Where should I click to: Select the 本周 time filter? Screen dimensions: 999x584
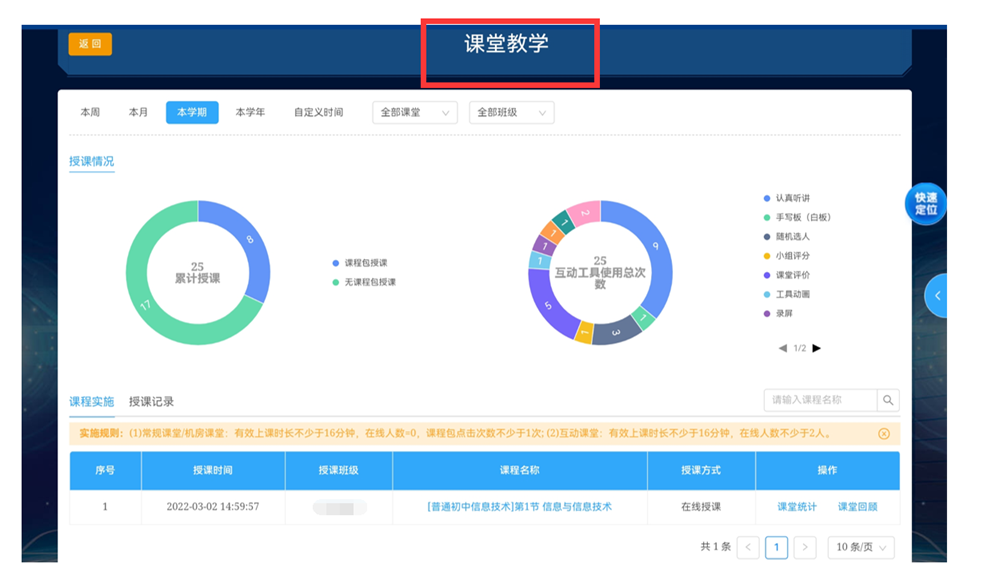pyautogui.click(x=90, y=112)
